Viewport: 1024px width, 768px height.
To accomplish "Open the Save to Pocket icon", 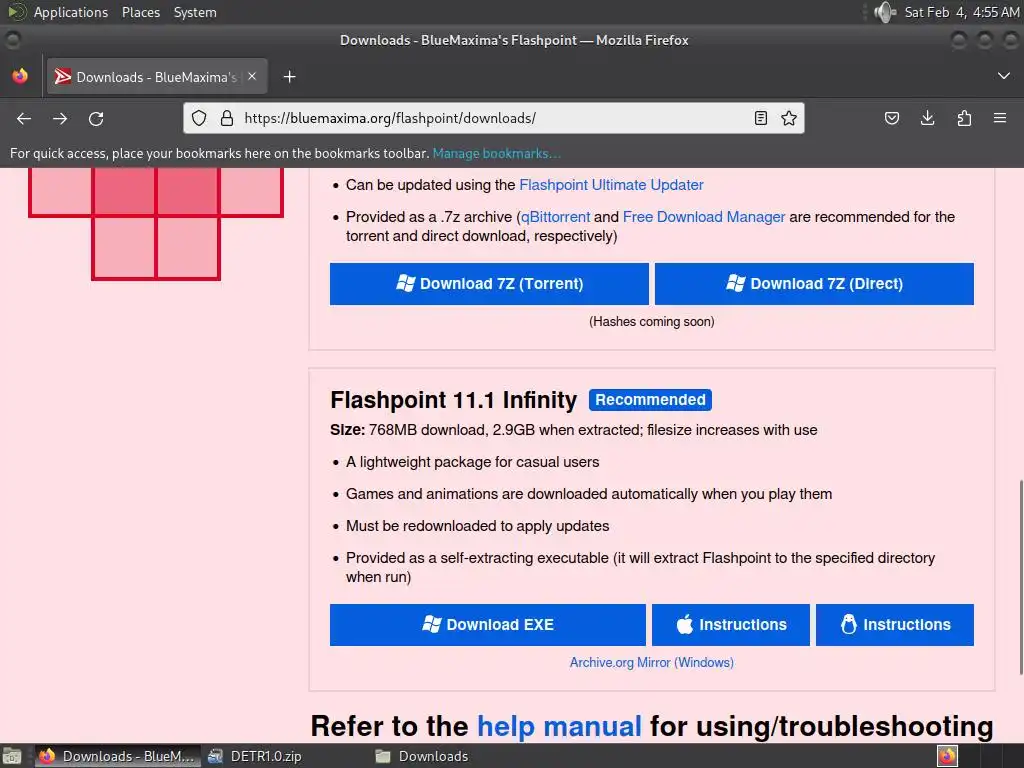I will [x=891, y=118].
